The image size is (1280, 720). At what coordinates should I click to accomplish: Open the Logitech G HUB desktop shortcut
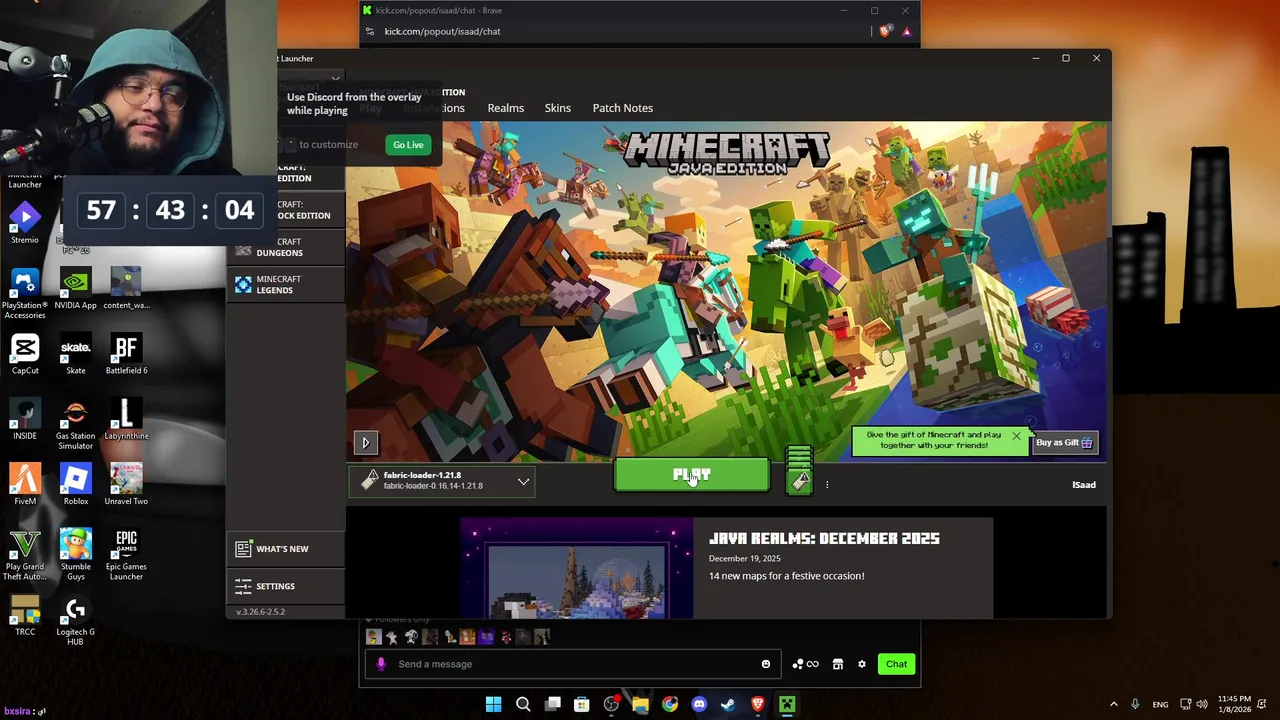click(76, 621)
